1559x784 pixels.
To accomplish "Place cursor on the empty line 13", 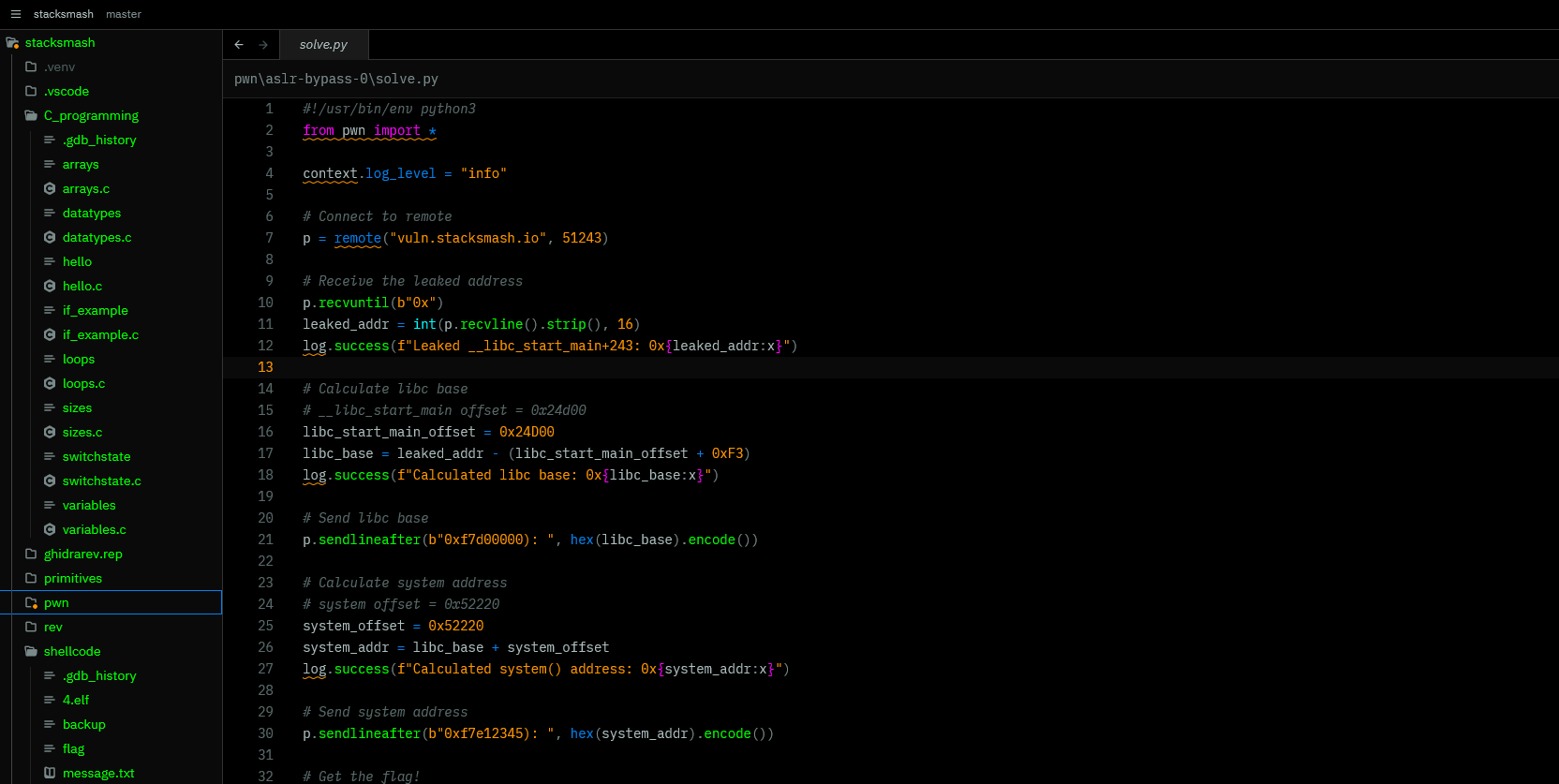I will tap(890, 367).
